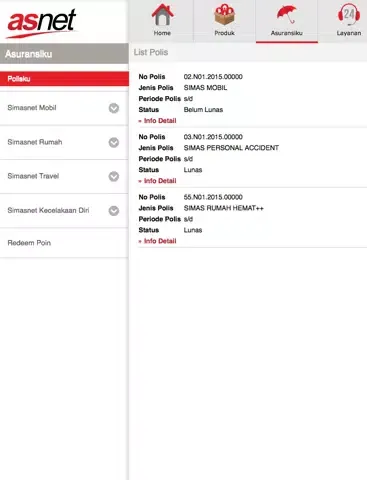367x480 pixels.
Task: Expand the Simasnet Mobil chevron
Action: 114,108
